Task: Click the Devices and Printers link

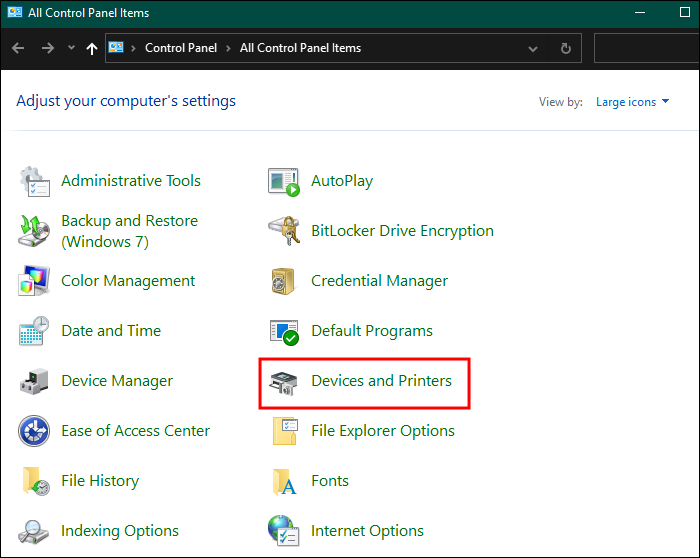Action: coord(381,381)
